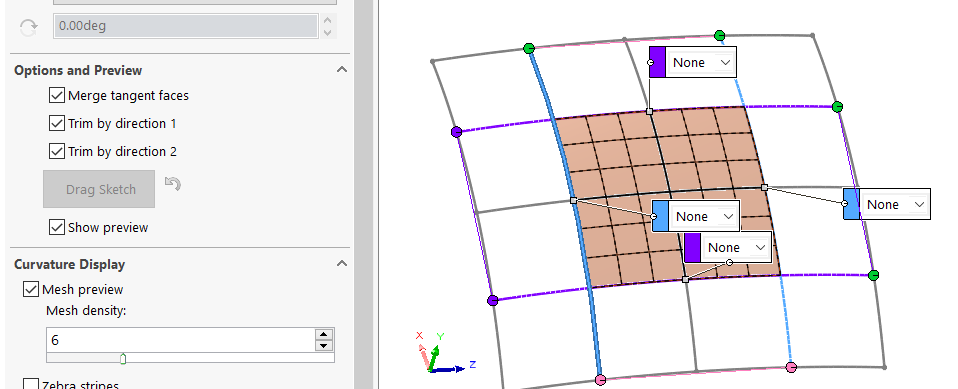958x389 pixels.
Task: Click the mesh density slider handle
Action: 123,358
